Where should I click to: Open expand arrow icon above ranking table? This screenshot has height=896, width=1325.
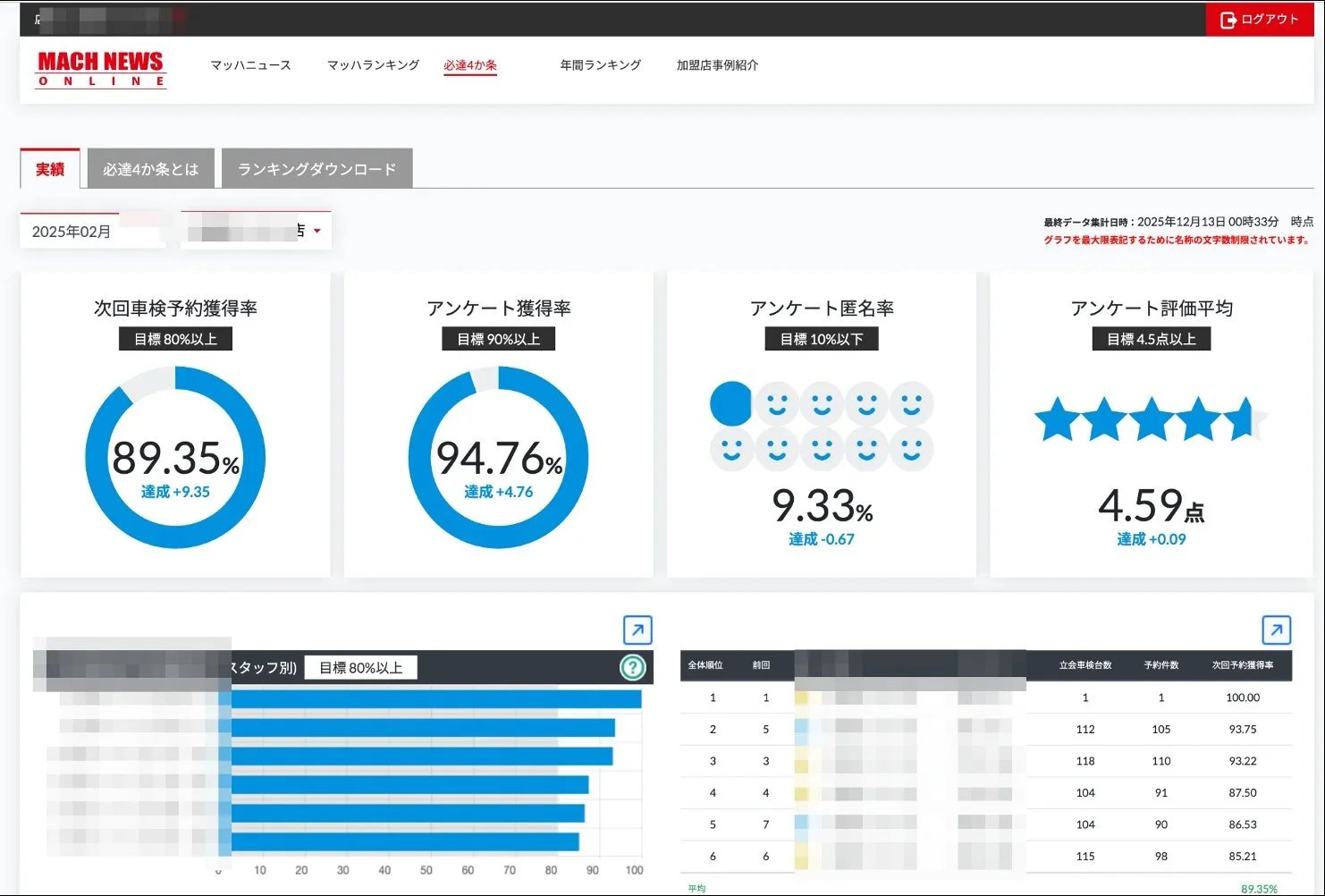point(1276,630)
